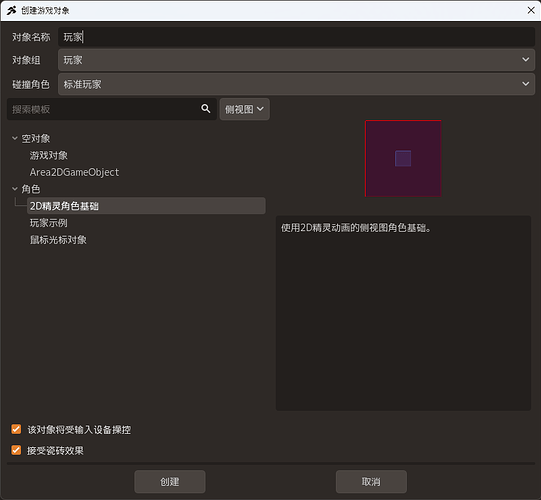Click the running figure app icon
Screen dimensions: 541x500
[11, 10]
